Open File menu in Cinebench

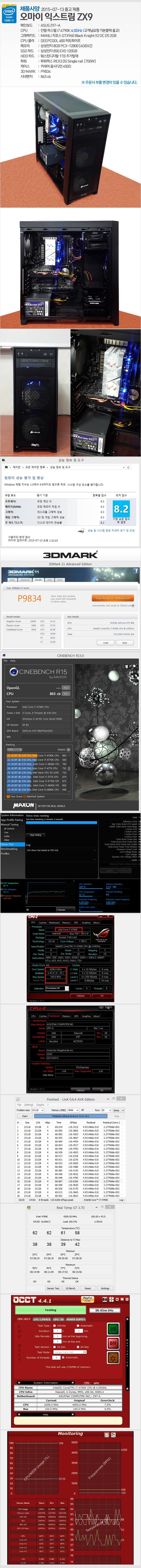pyautogui.click(x=6, y=661)
